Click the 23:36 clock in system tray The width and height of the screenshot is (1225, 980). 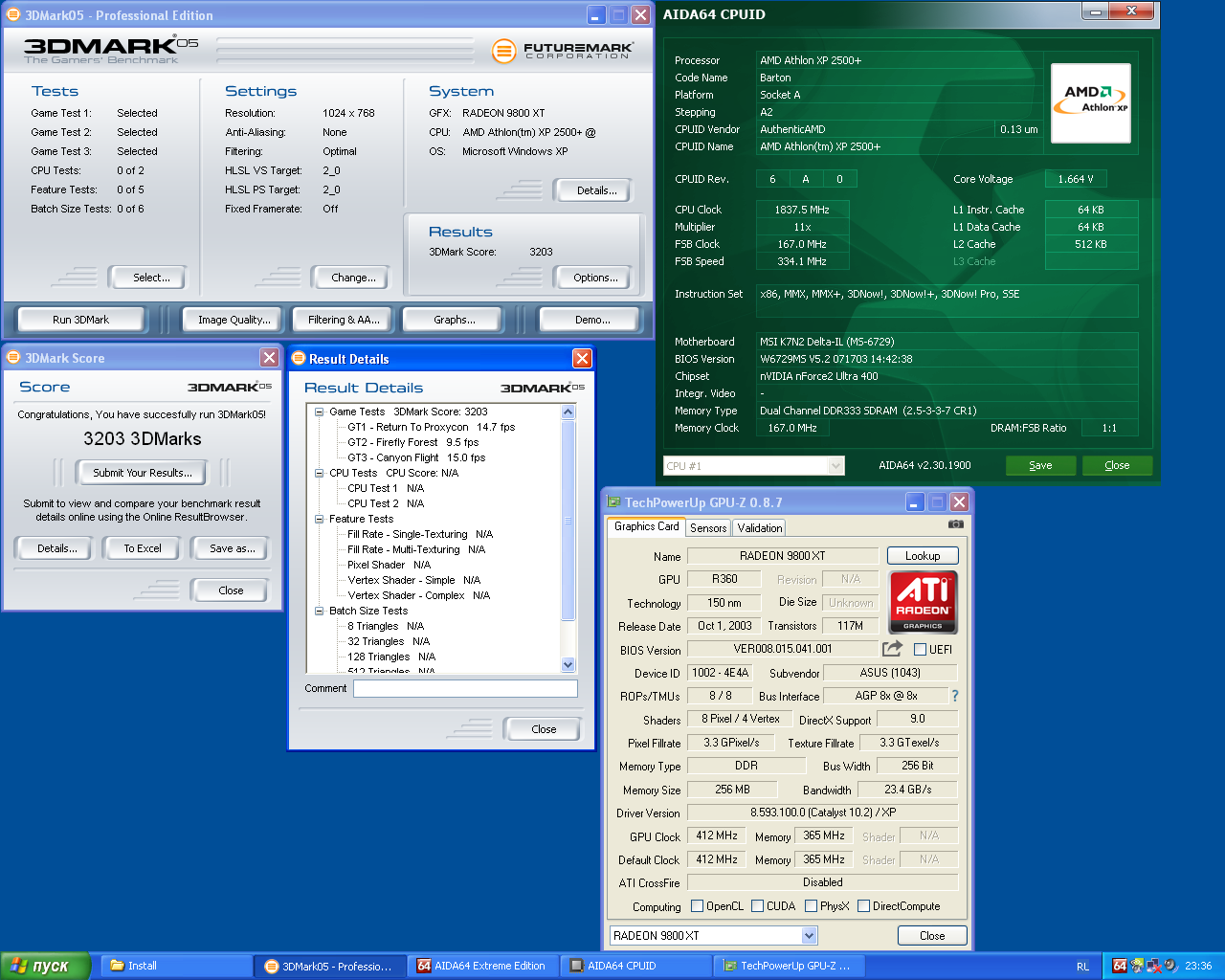[x=1198, y=967]
